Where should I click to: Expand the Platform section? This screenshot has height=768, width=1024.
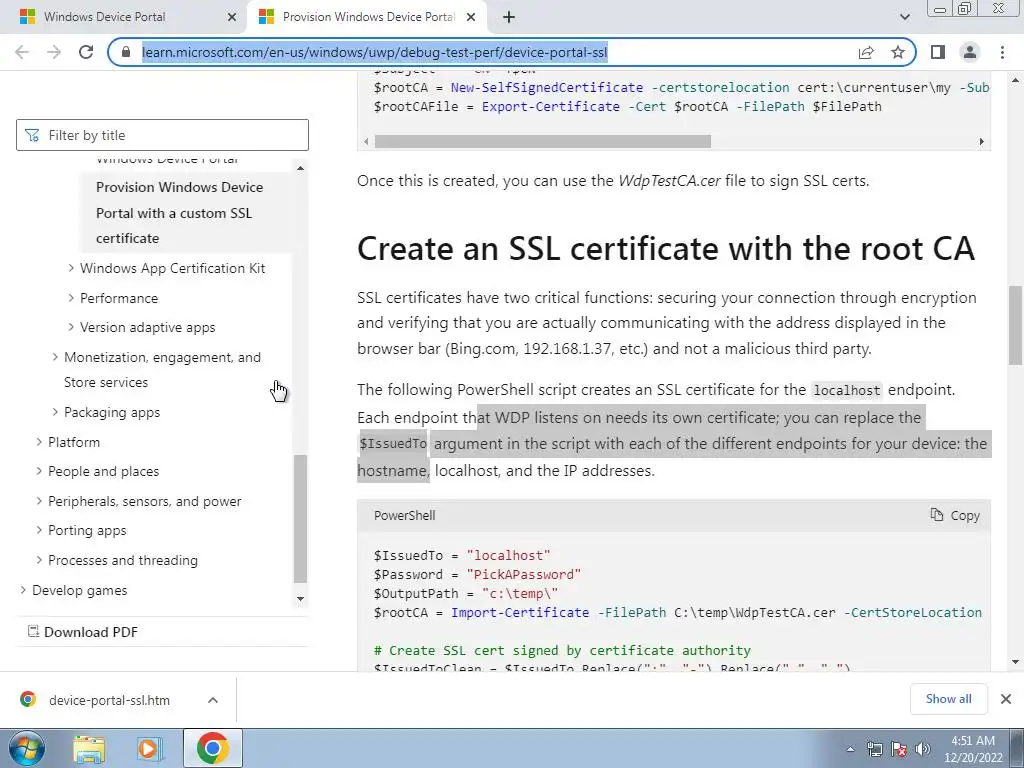74,442
